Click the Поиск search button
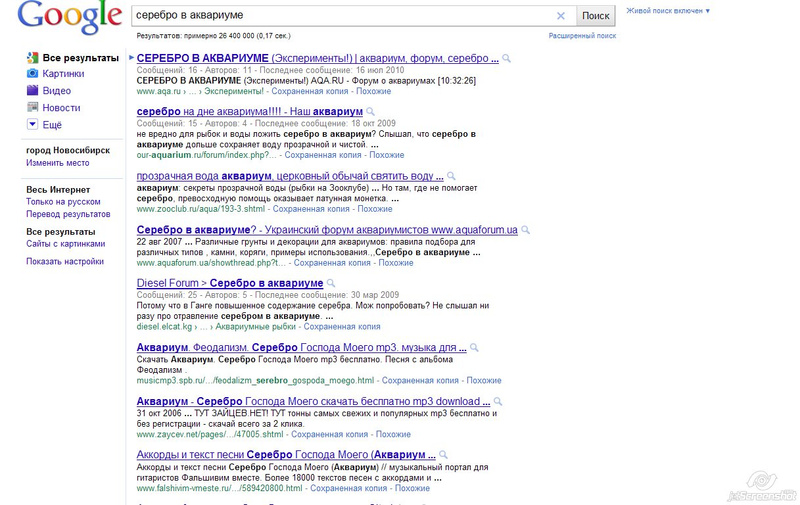 (x=595, y=16)
